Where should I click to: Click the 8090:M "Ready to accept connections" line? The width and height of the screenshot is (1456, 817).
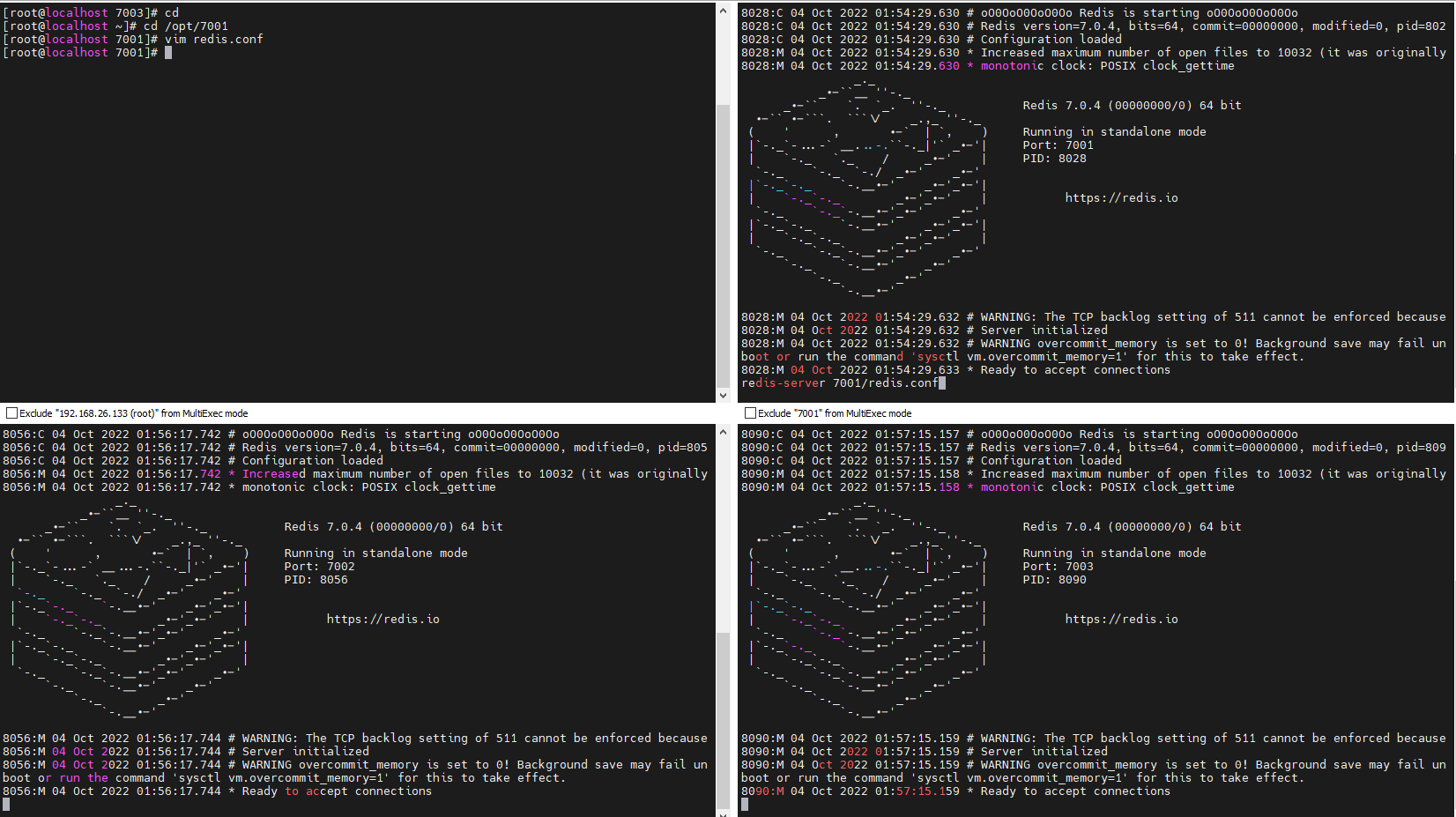pyautogui.click(x=955, y=791)
